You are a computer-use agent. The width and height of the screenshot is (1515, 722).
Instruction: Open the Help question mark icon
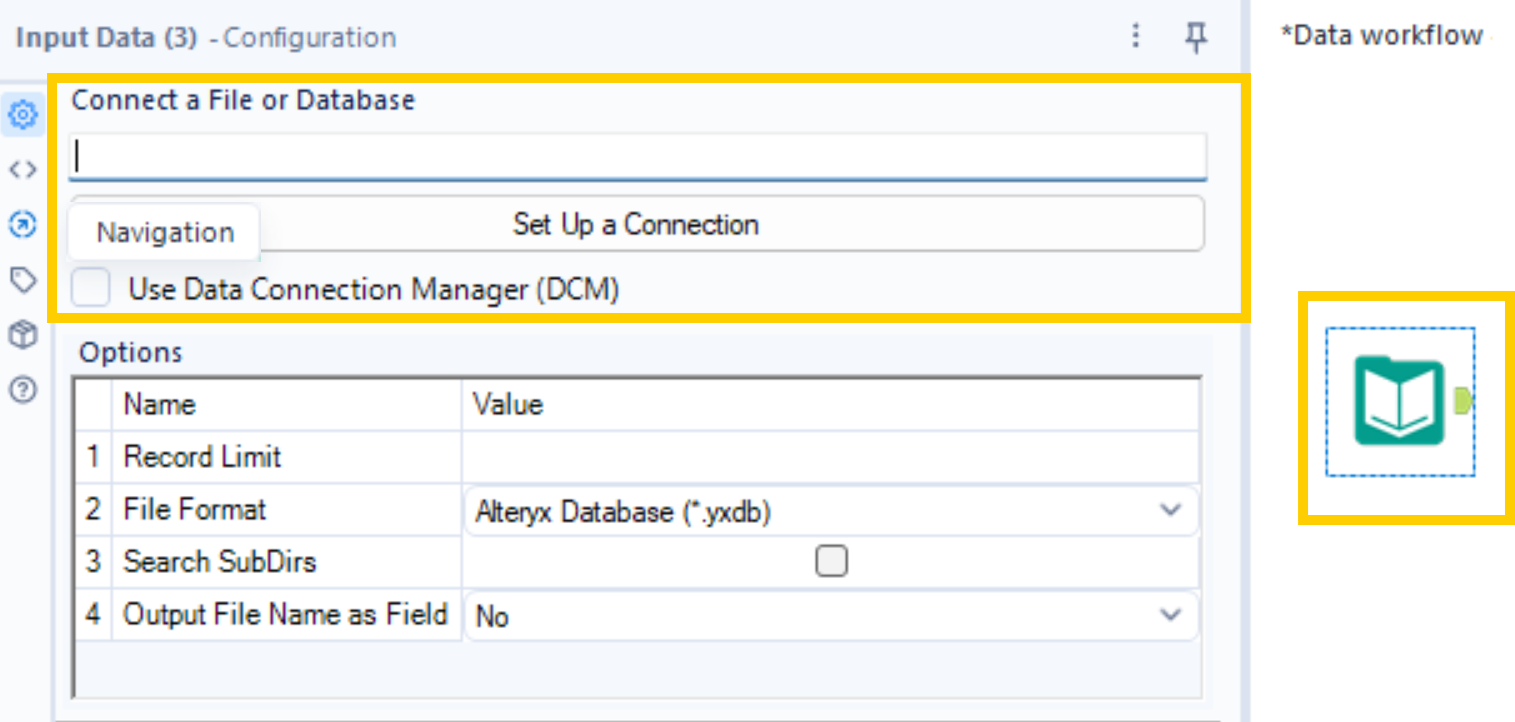pos(23,389)
